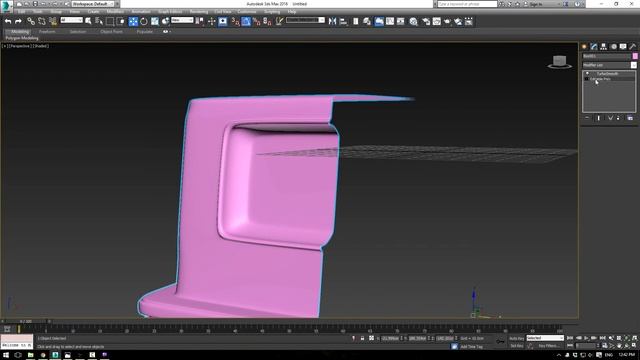Open the Rendered Frame Window
The width and height of the screenshot is (640, 360).
click(436, 21)
